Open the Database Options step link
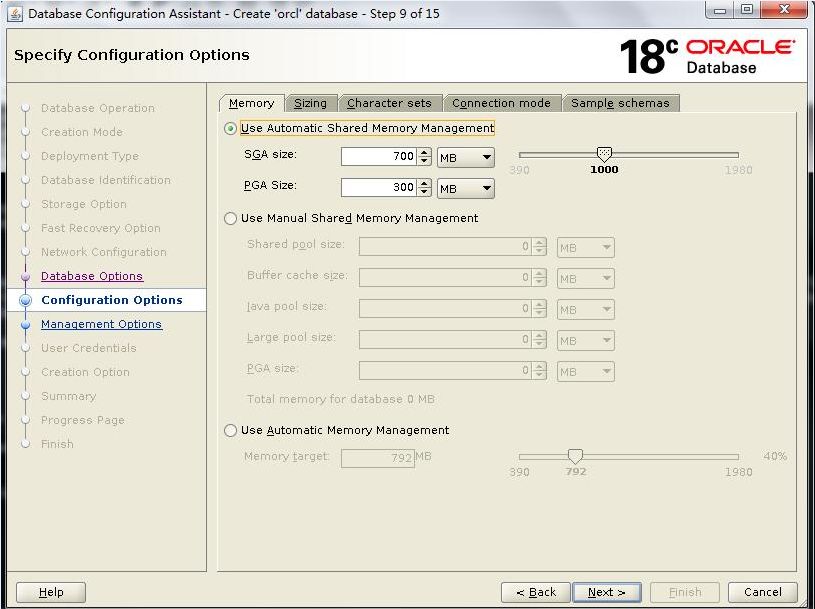Viewport: 815px width, 609px height. [92, 276]
